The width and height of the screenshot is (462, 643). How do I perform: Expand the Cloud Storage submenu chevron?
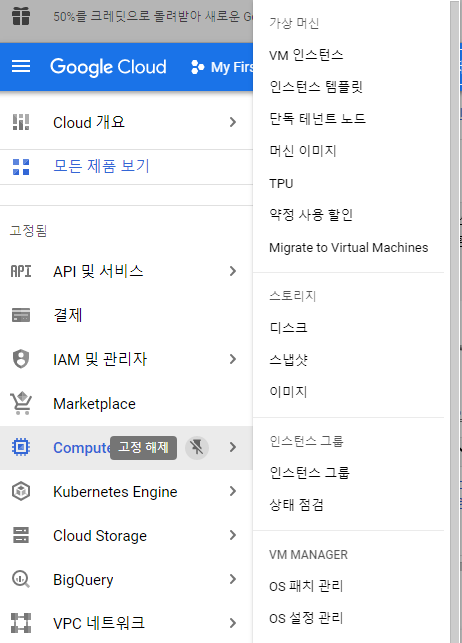[x=233, y=535]
